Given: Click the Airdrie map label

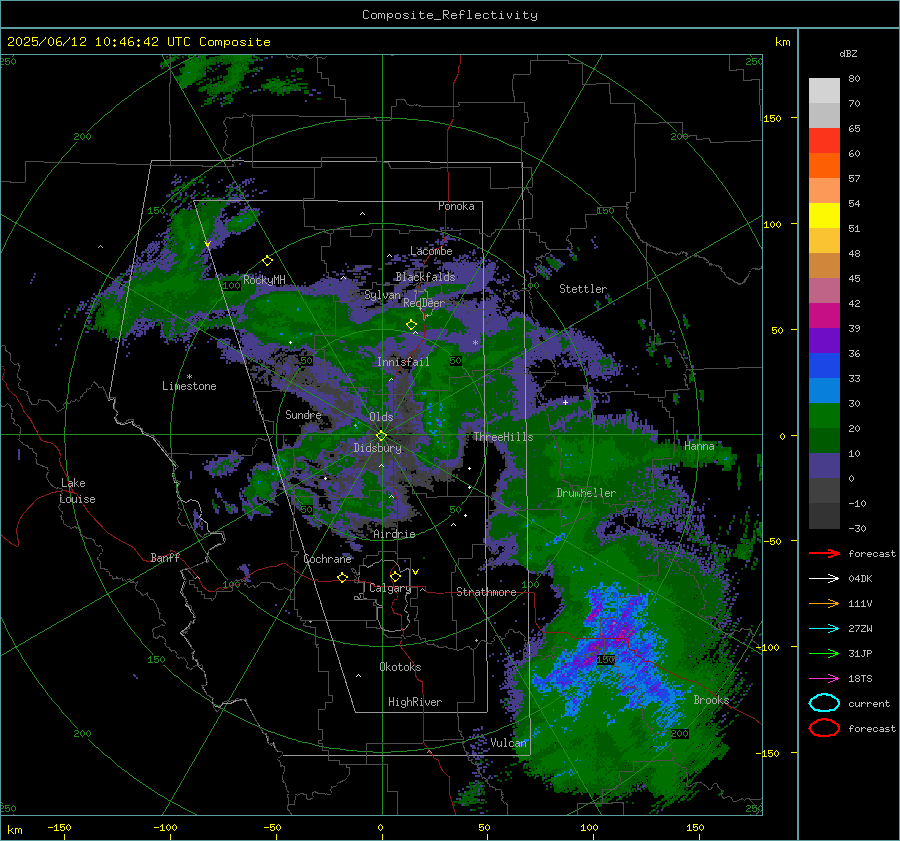Looking at the screenshot, I should pyautogui.click(x=394, y=534).
